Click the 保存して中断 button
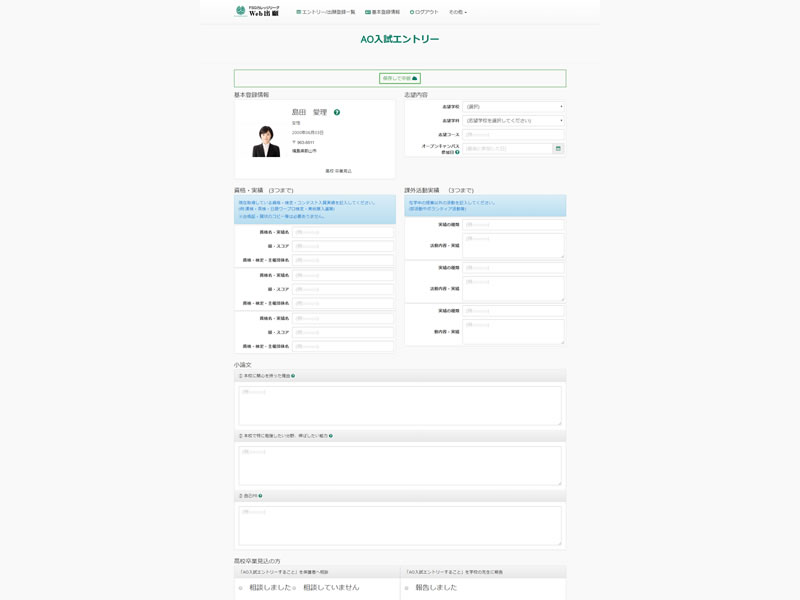 click(x=400, y=78)
